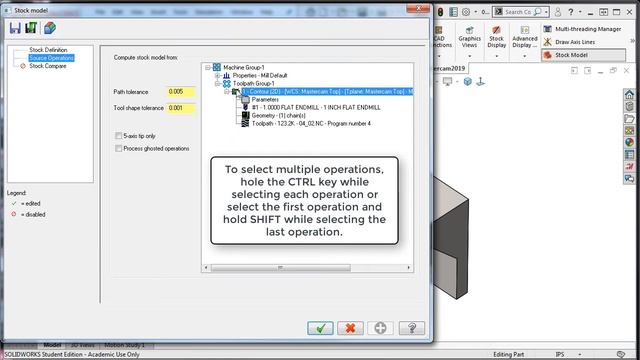Click the 3D view cube icon in viewport toolbar

[x=468, y=82]
